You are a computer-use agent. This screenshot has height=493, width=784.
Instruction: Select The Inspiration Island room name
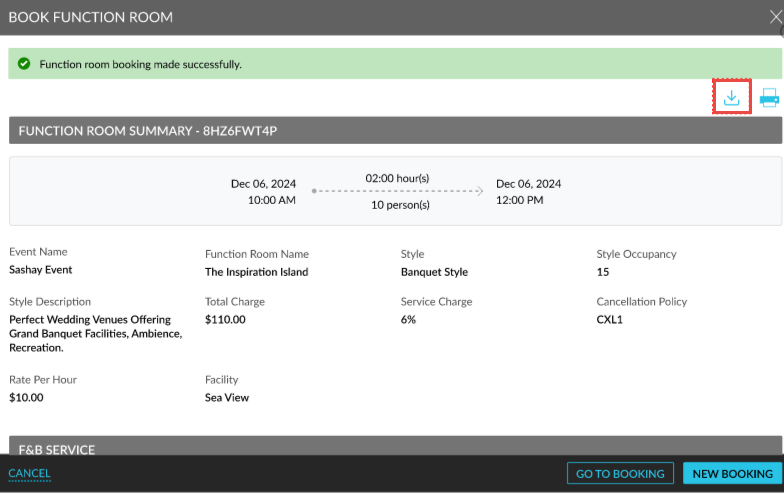tap(256, 272)
